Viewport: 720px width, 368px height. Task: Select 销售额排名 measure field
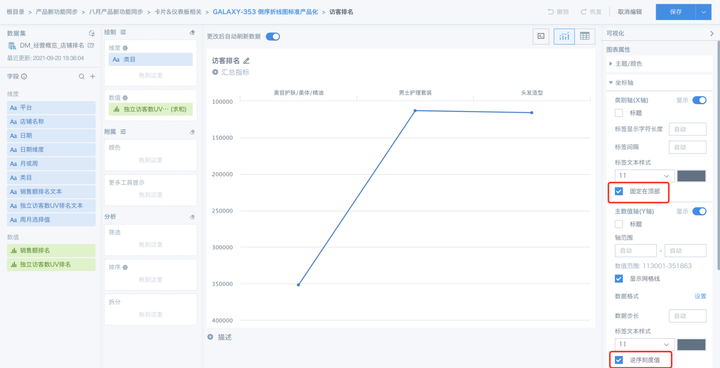point(51,250)
